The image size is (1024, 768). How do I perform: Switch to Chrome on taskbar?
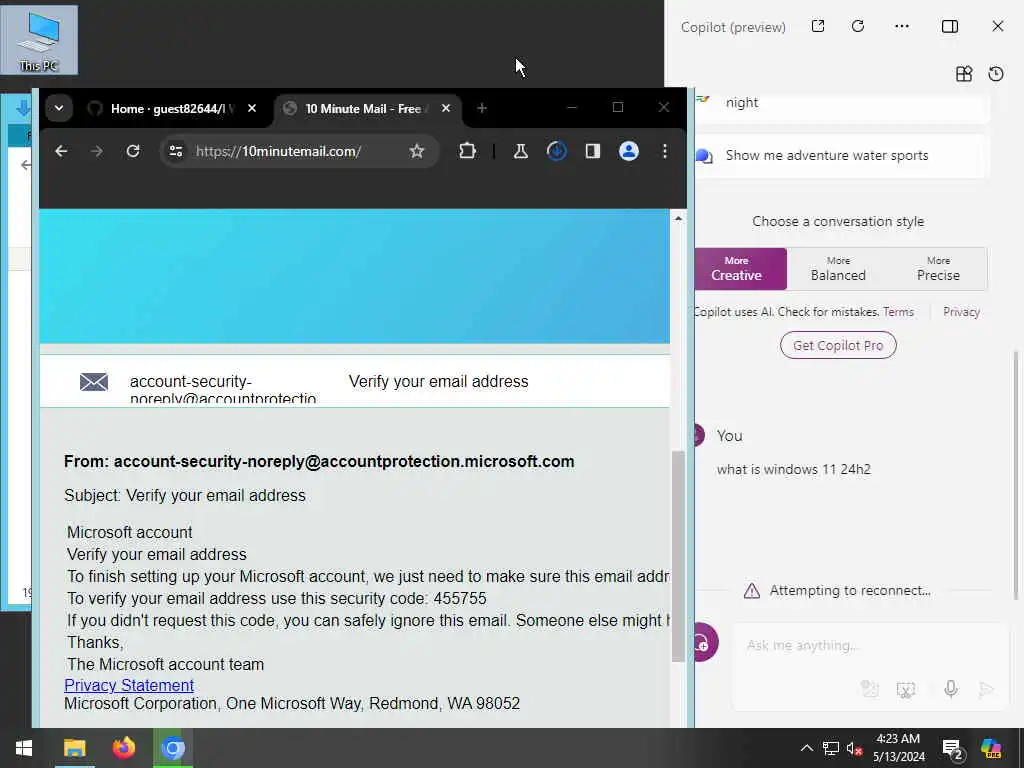(173, 748)
